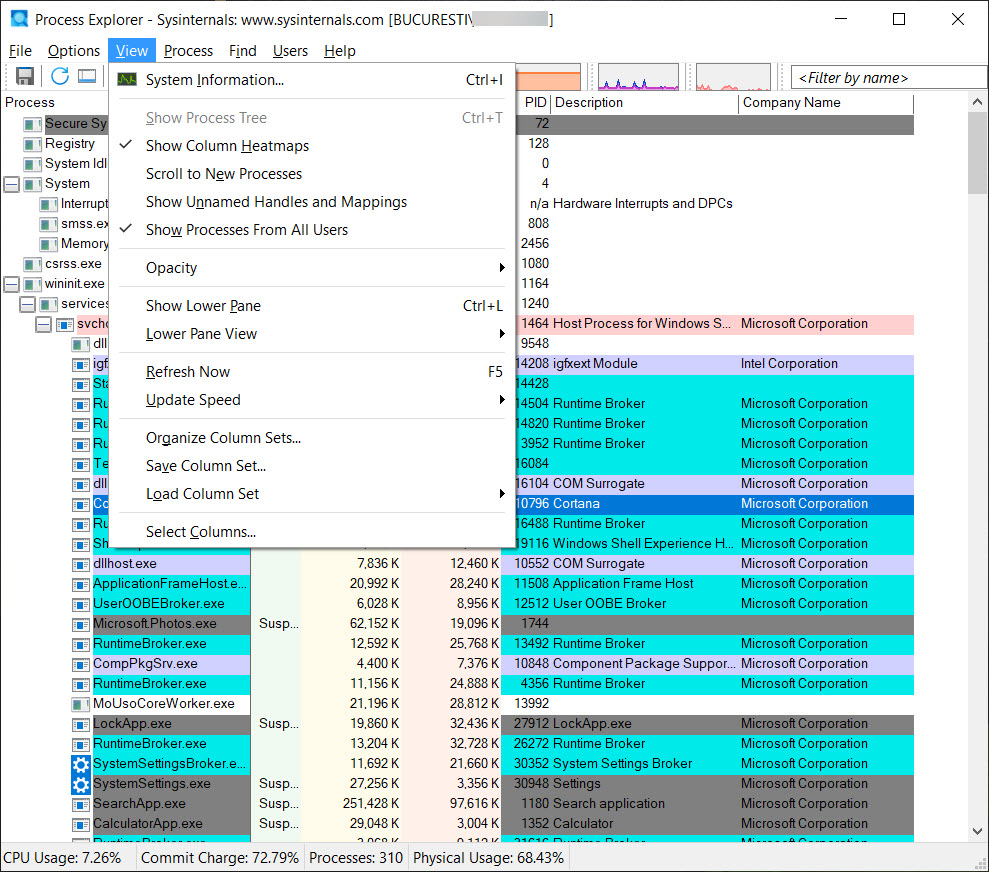Click the vertical scrollbar down arrow
Viewport: 989px width, 872px height.
[977, 831]
